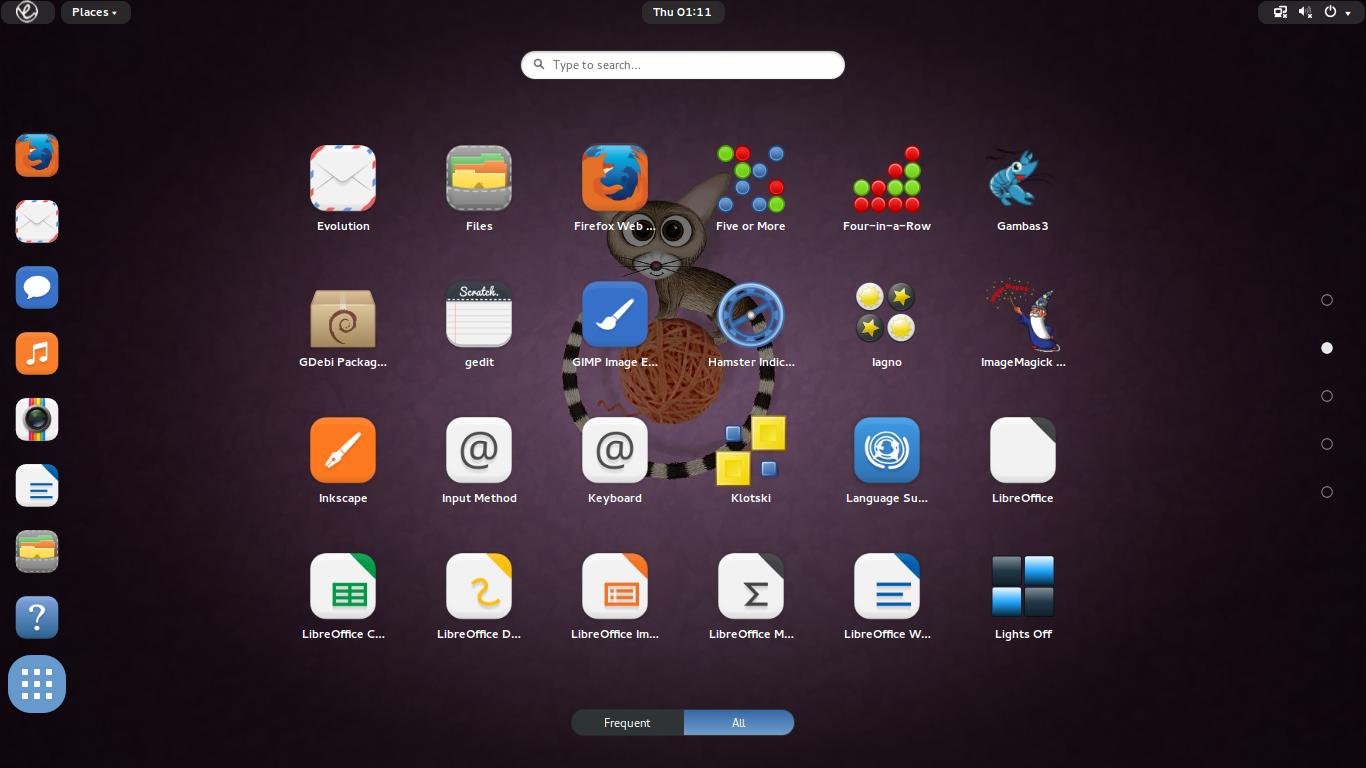
Task: Open the power system menu dropdown
Action: (x=1336, y=12)
